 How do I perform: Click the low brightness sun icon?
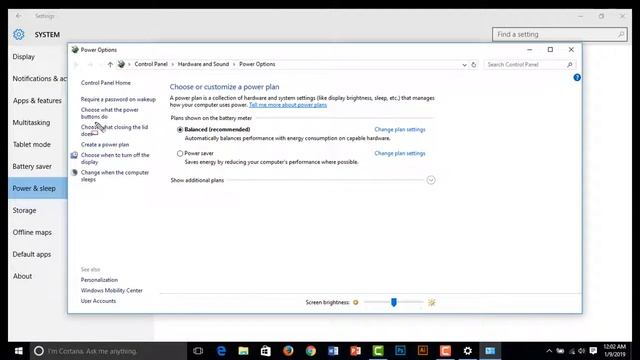tap(356, 302)
